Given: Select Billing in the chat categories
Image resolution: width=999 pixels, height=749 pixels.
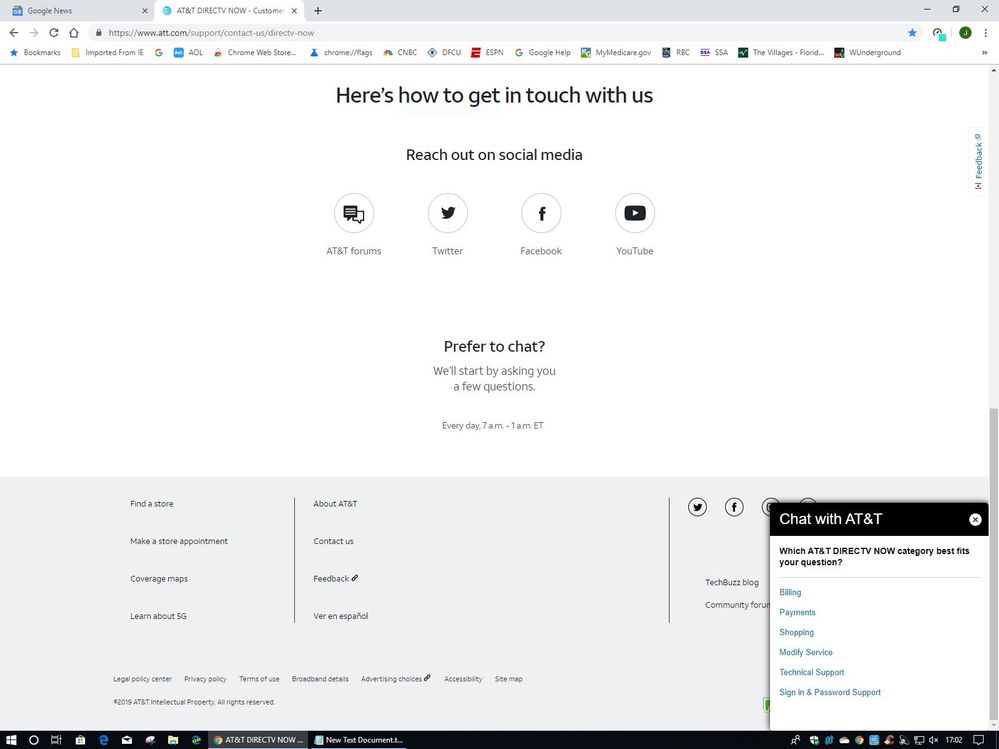Looking at the screenshot, I should coord(790,592).
